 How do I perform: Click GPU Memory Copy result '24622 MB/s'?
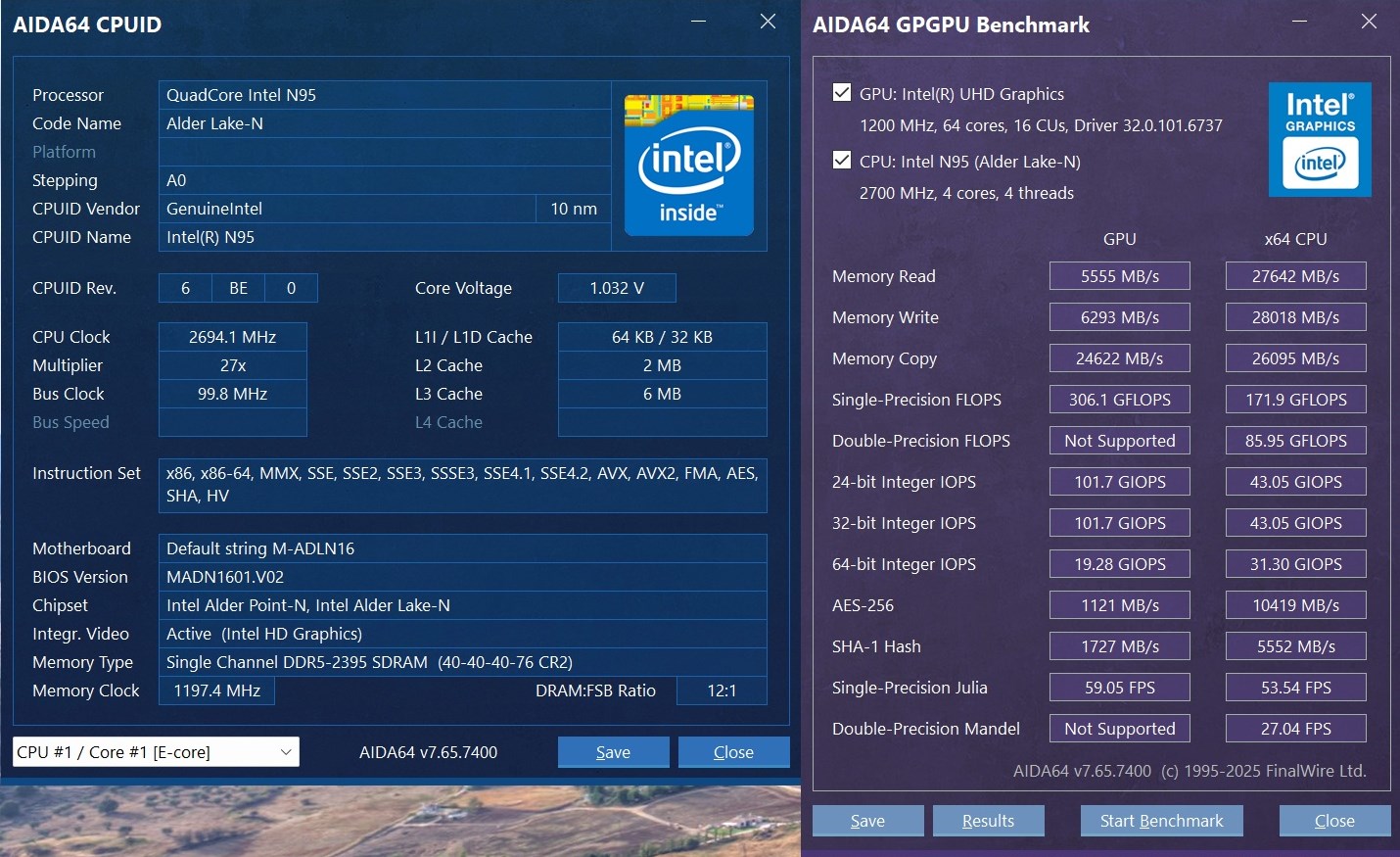tap(1120, 358)
